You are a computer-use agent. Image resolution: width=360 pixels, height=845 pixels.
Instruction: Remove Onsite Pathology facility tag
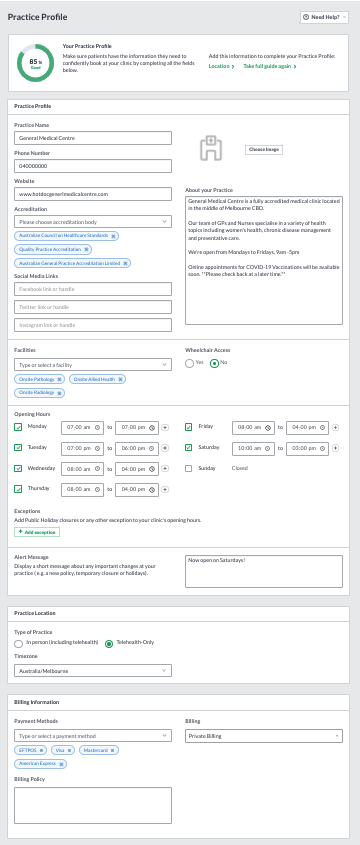coord(59,379)
